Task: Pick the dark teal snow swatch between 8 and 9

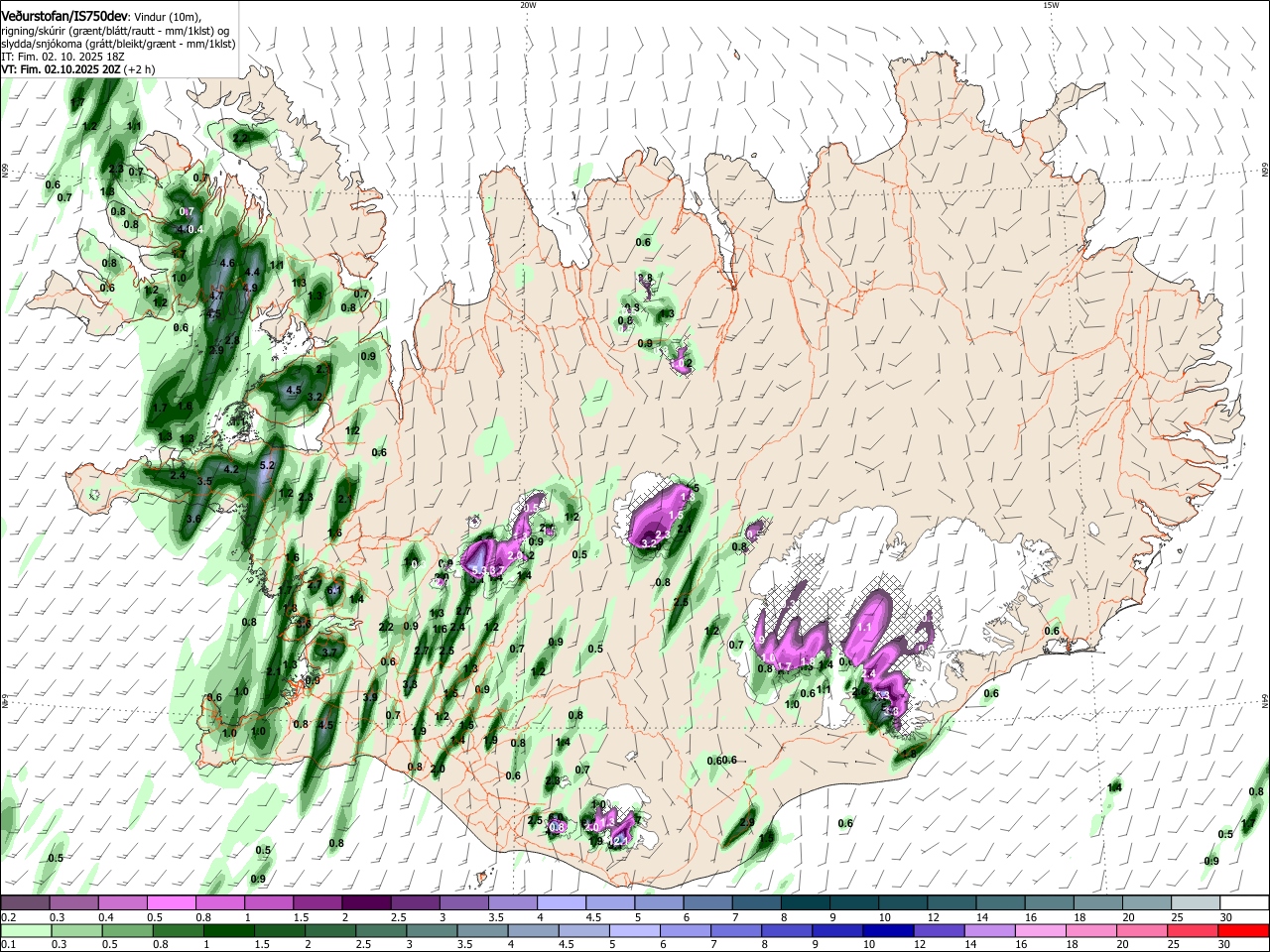Action: click(x=806, y=903)
